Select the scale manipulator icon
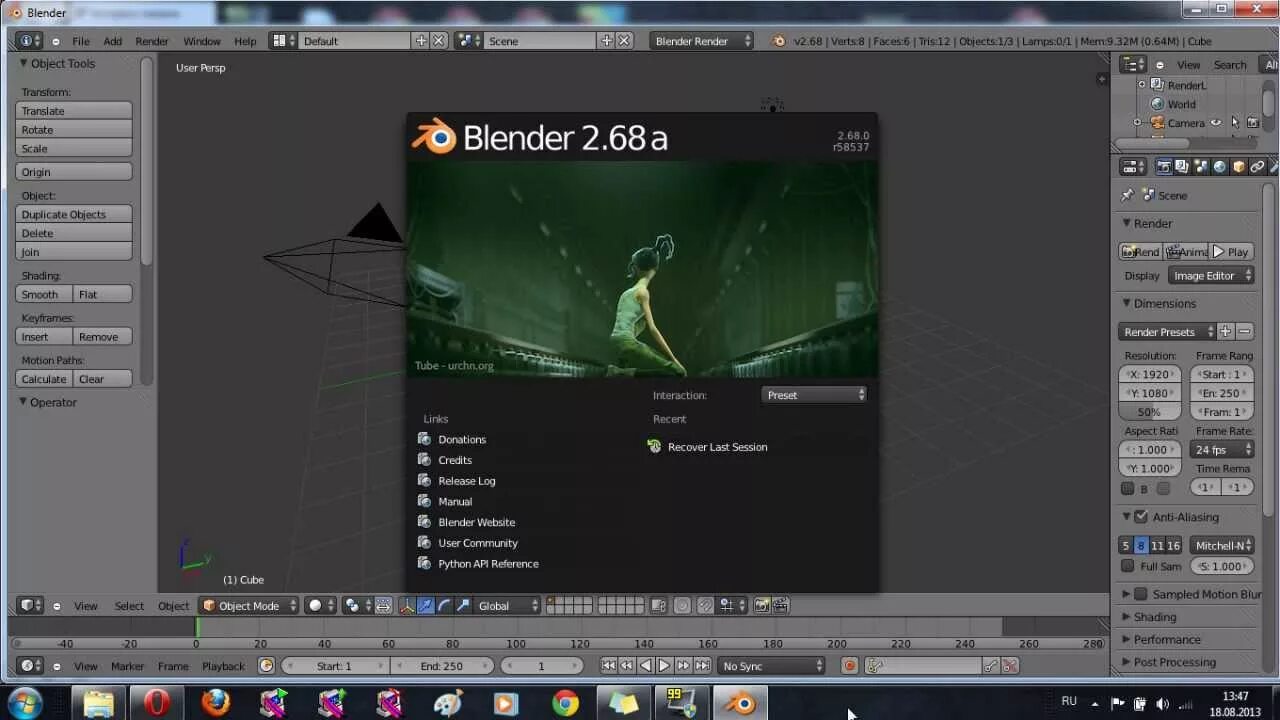 tap(462, 605)
